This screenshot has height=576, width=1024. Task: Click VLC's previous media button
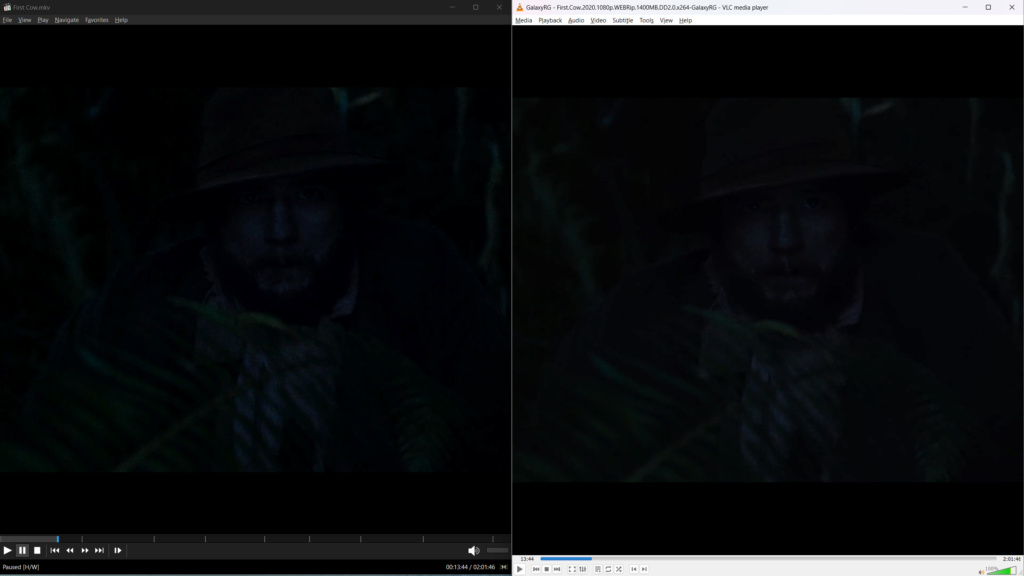pyautogui.click(x=536, y=569)
